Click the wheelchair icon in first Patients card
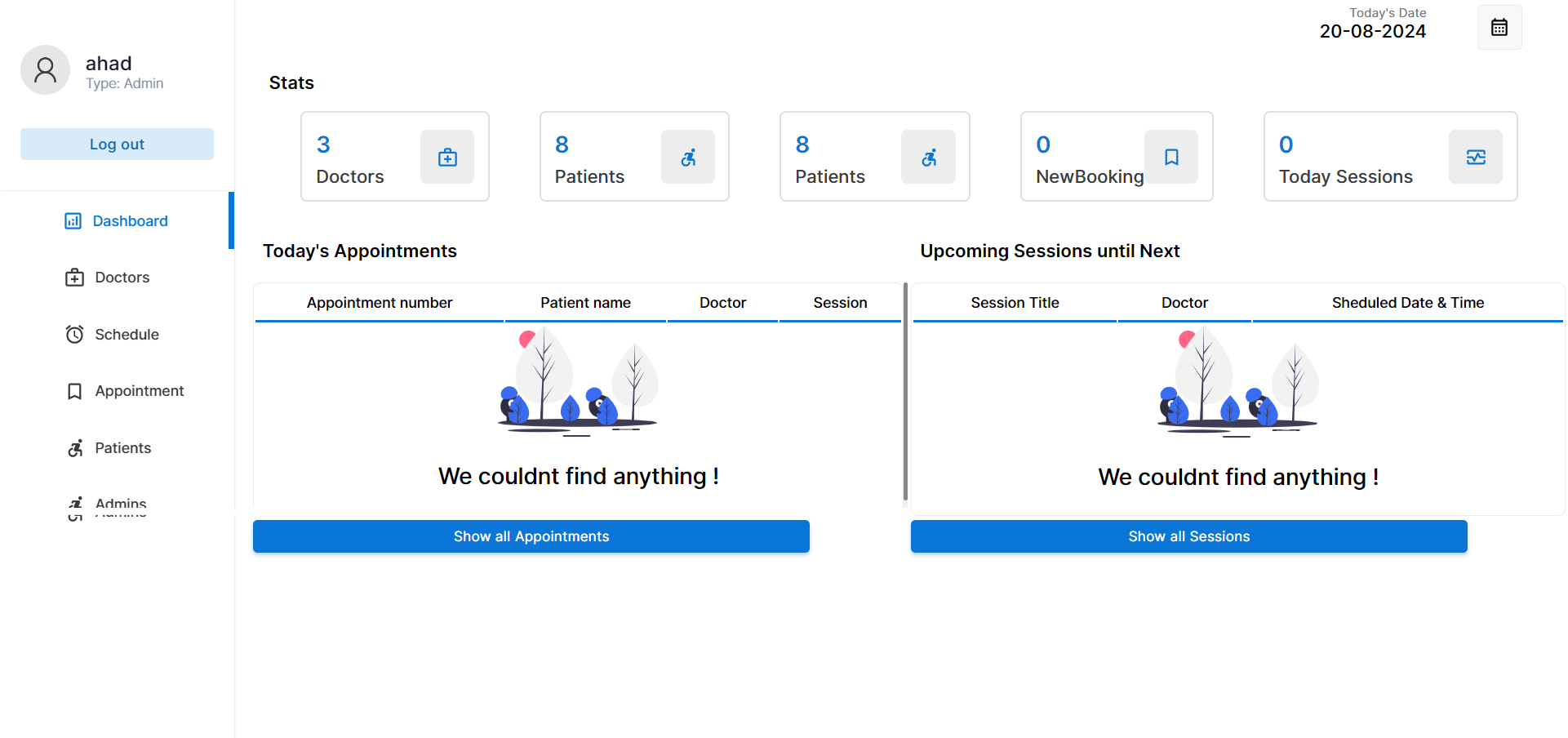The image size is (1568, 738). 688,157
